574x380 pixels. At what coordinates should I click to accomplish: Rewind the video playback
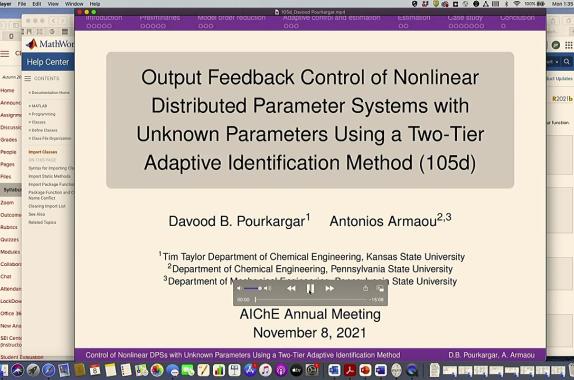(291, 288)
